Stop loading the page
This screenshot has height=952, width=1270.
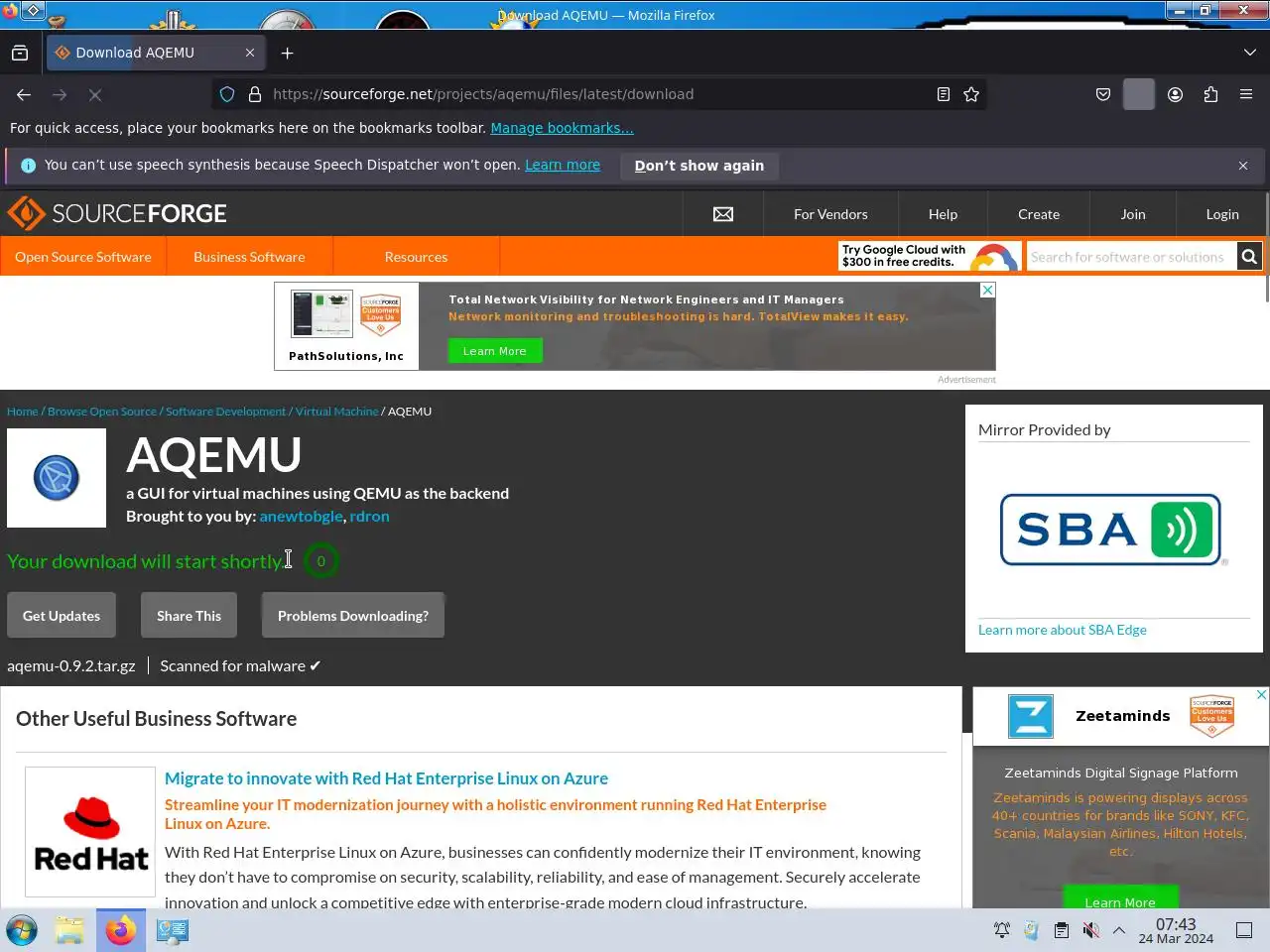tap(95, 94)
